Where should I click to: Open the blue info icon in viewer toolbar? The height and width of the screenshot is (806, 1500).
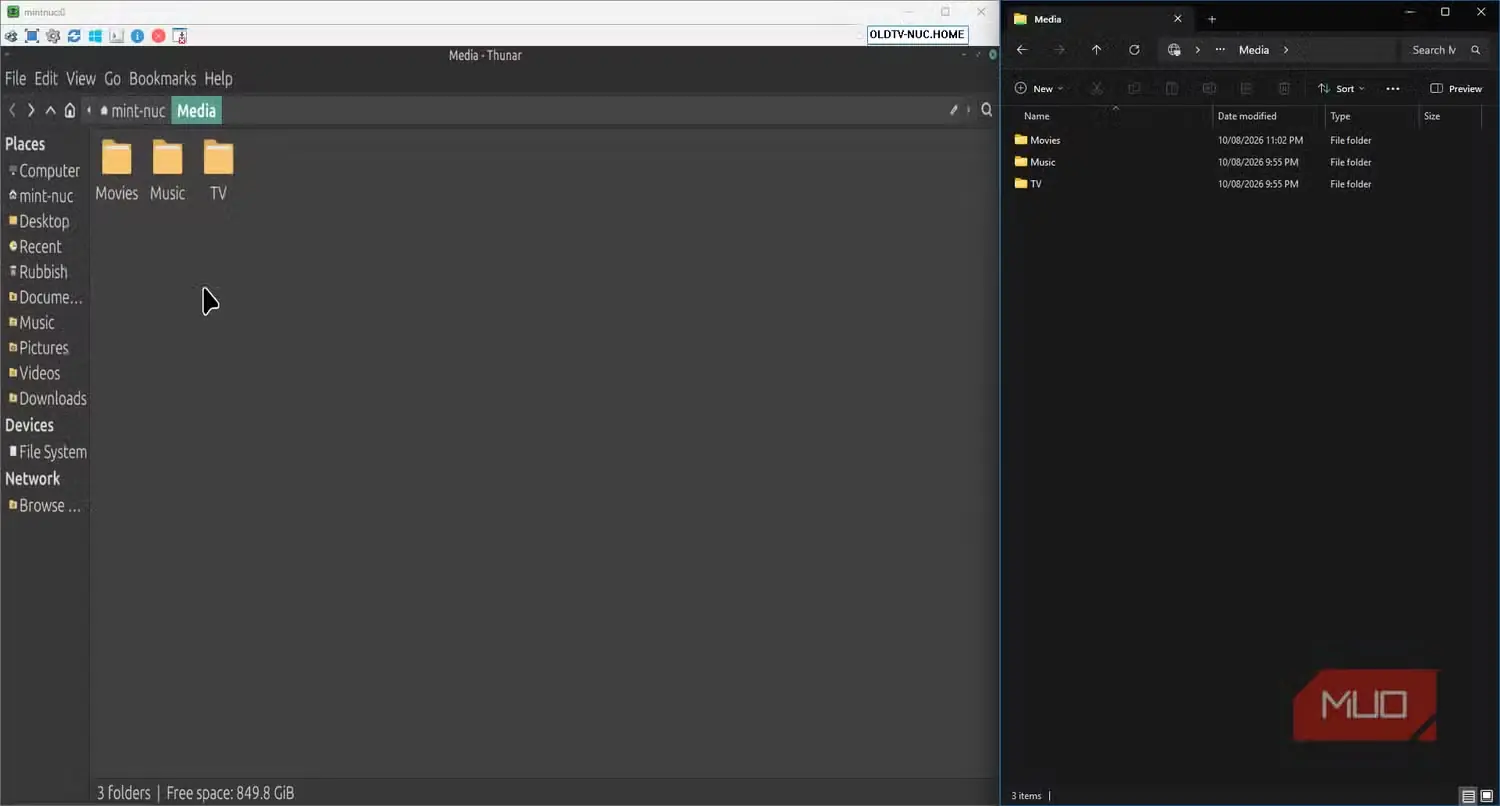tap(137, 36)
